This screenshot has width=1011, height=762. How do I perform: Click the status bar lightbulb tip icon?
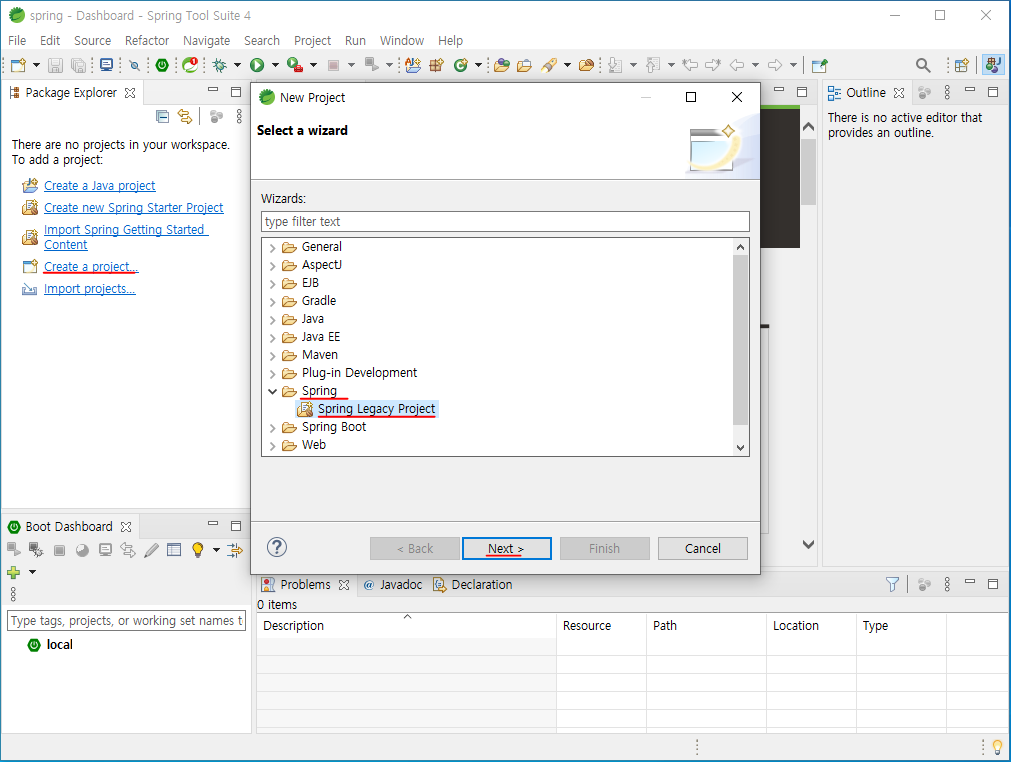(x=997, y=747)
